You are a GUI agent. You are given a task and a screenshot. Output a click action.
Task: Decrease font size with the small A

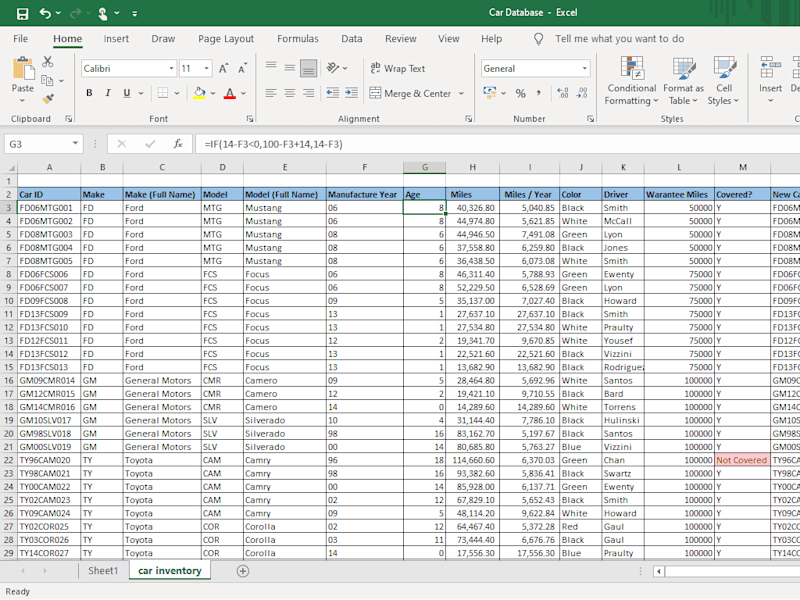pyautogui.click(x=242, y=68)
